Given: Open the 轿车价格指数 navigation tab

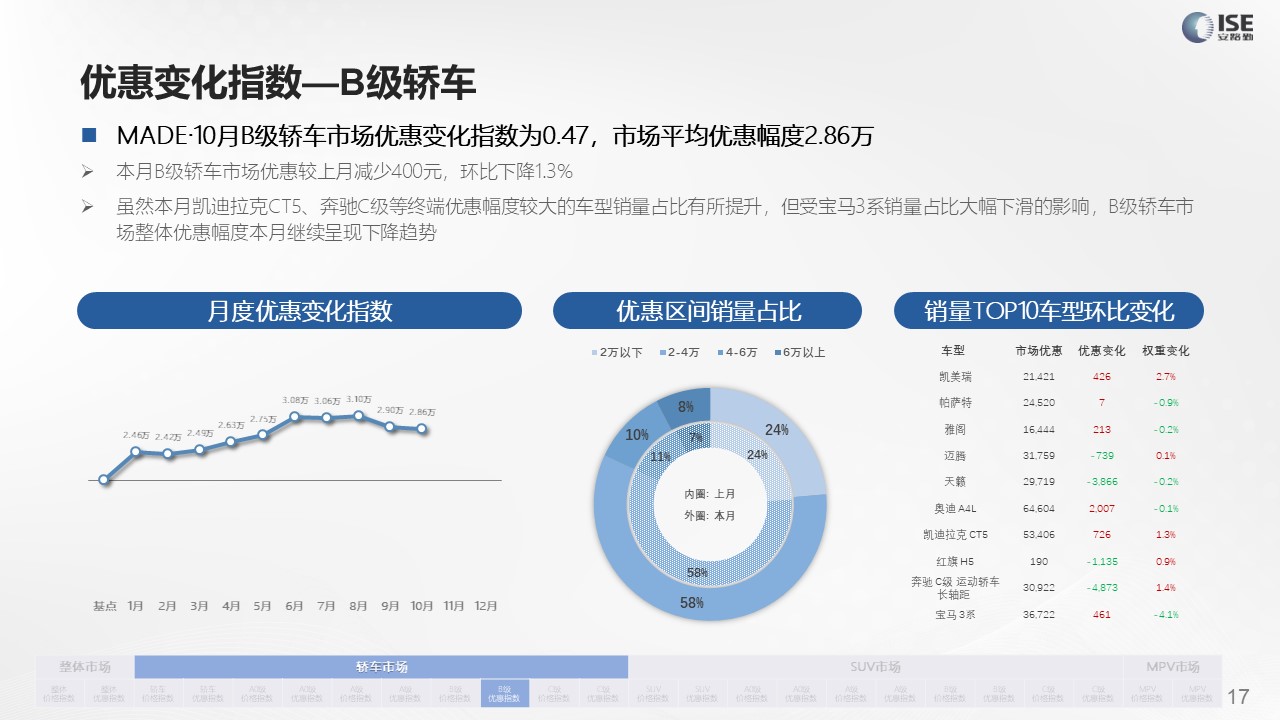Looking at the screenshot, I should (x=159, y=694).
